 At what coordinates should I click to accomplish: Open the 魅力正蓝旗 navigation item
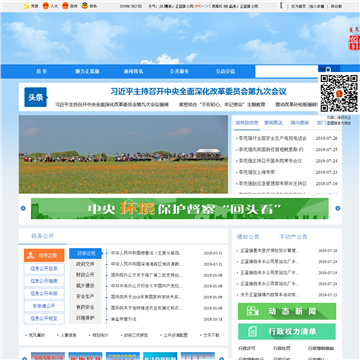point(87,71)
